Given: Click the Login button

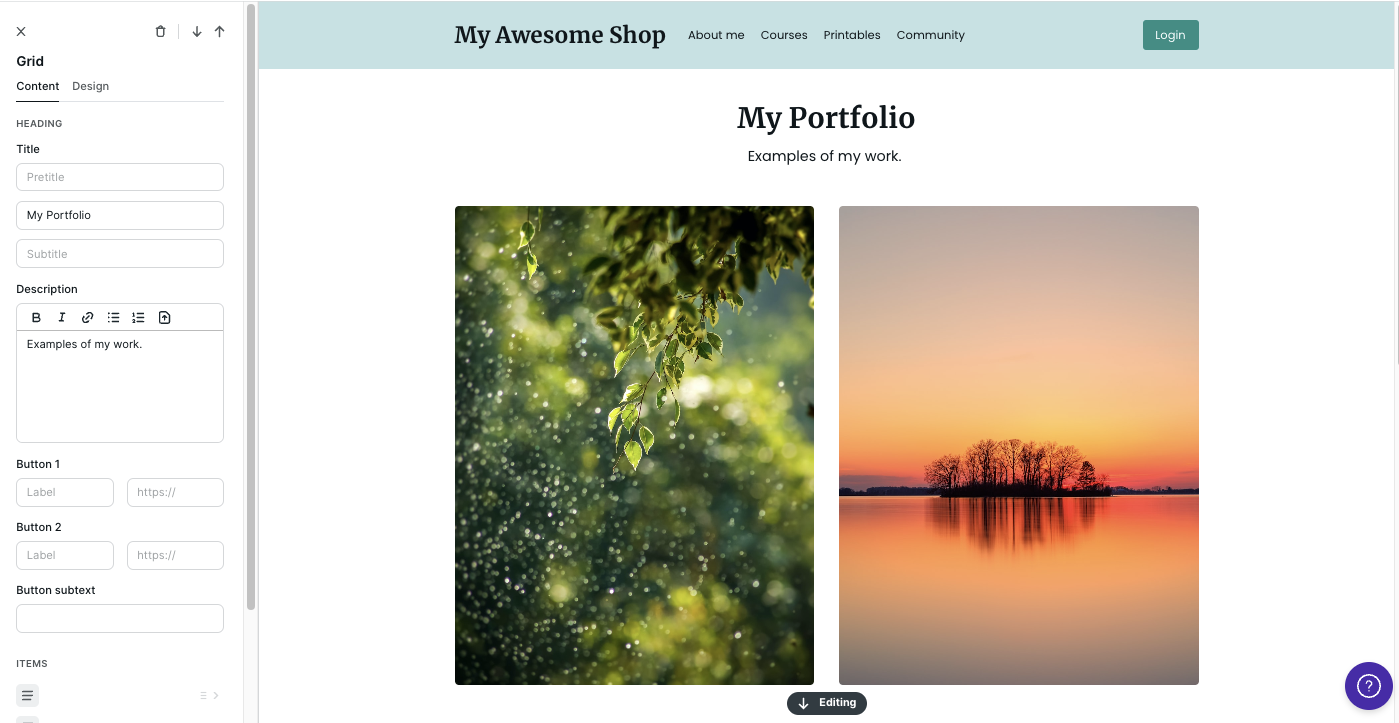Looking at the screenshot, I should coord(1170,35).
